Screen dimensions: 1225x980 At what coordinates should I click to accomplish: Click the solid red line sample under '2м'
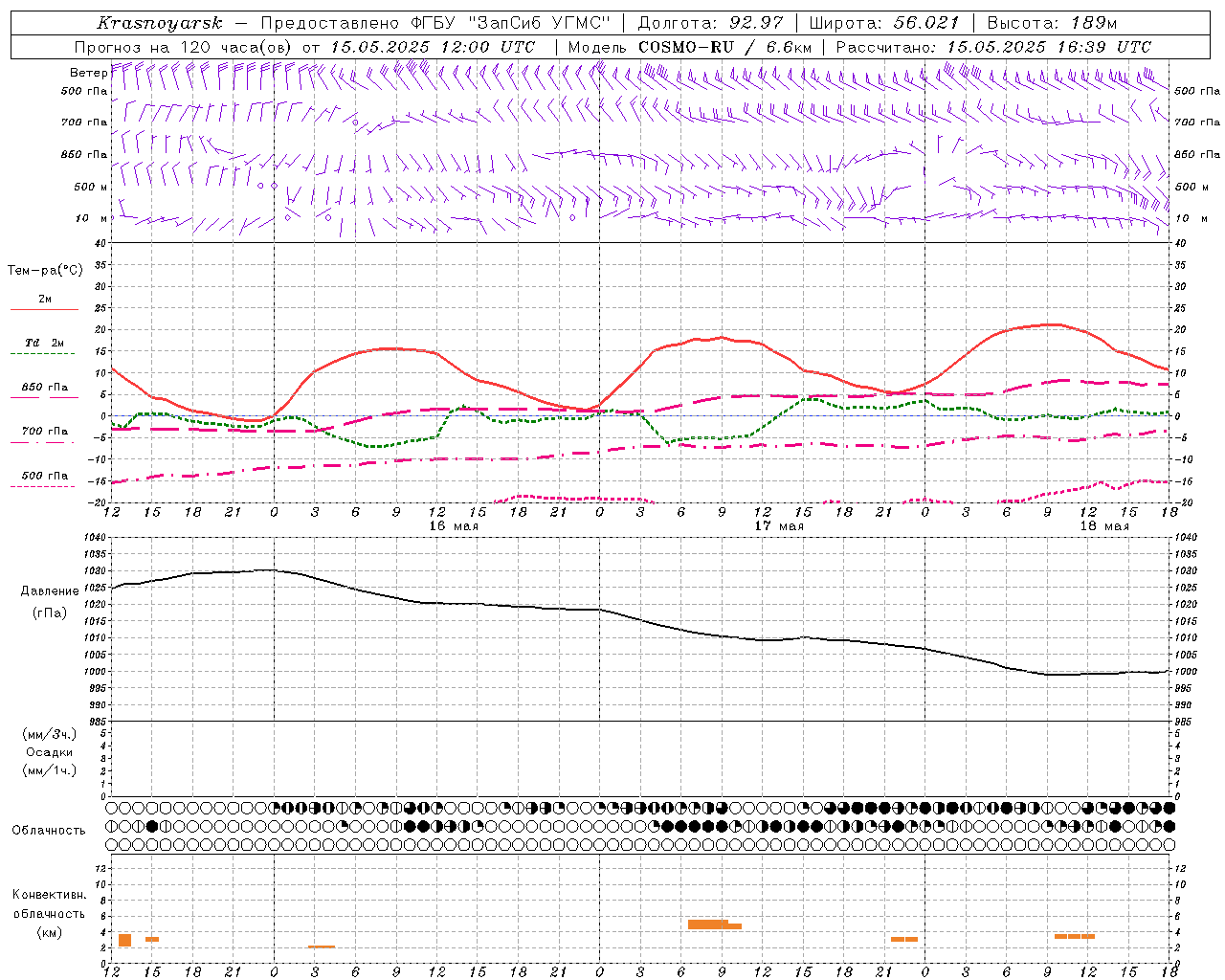point(44,310)
